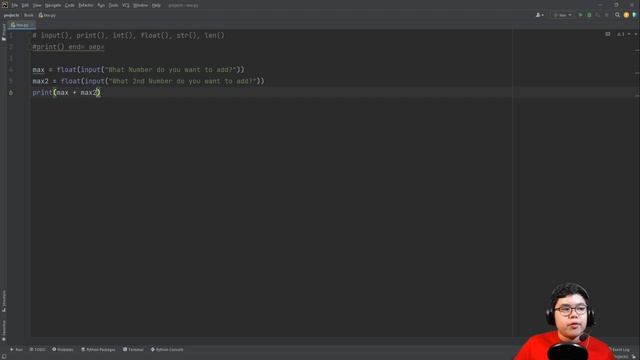The height and width of the screenshot is (360, 640).
Task: Jump to next highlighted problem arrow
Action: (x=636, y=34)
